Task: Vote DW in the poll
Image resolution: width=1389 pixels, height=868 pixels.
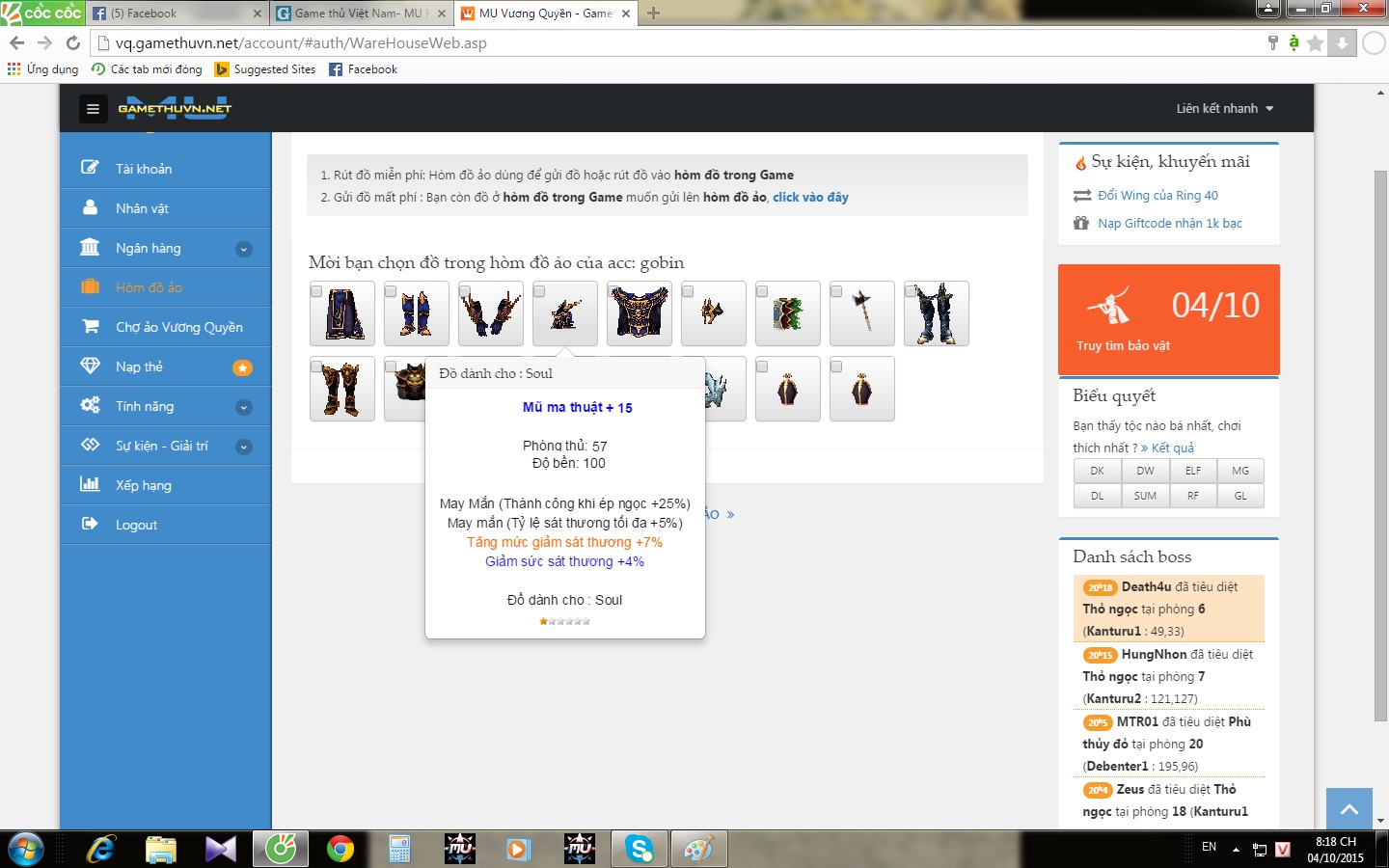Action: pyautogui.click(x=1145, y=471)
